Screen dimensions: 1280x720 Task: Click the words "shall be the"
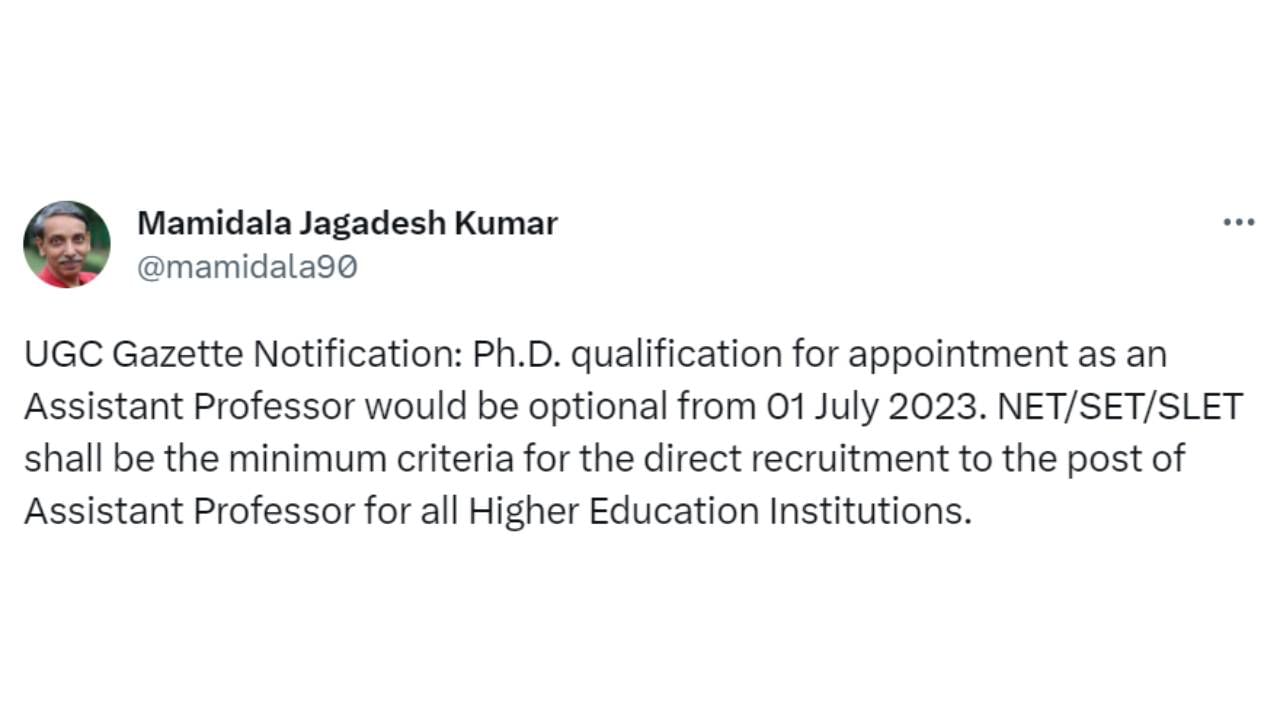pos(121,459)
